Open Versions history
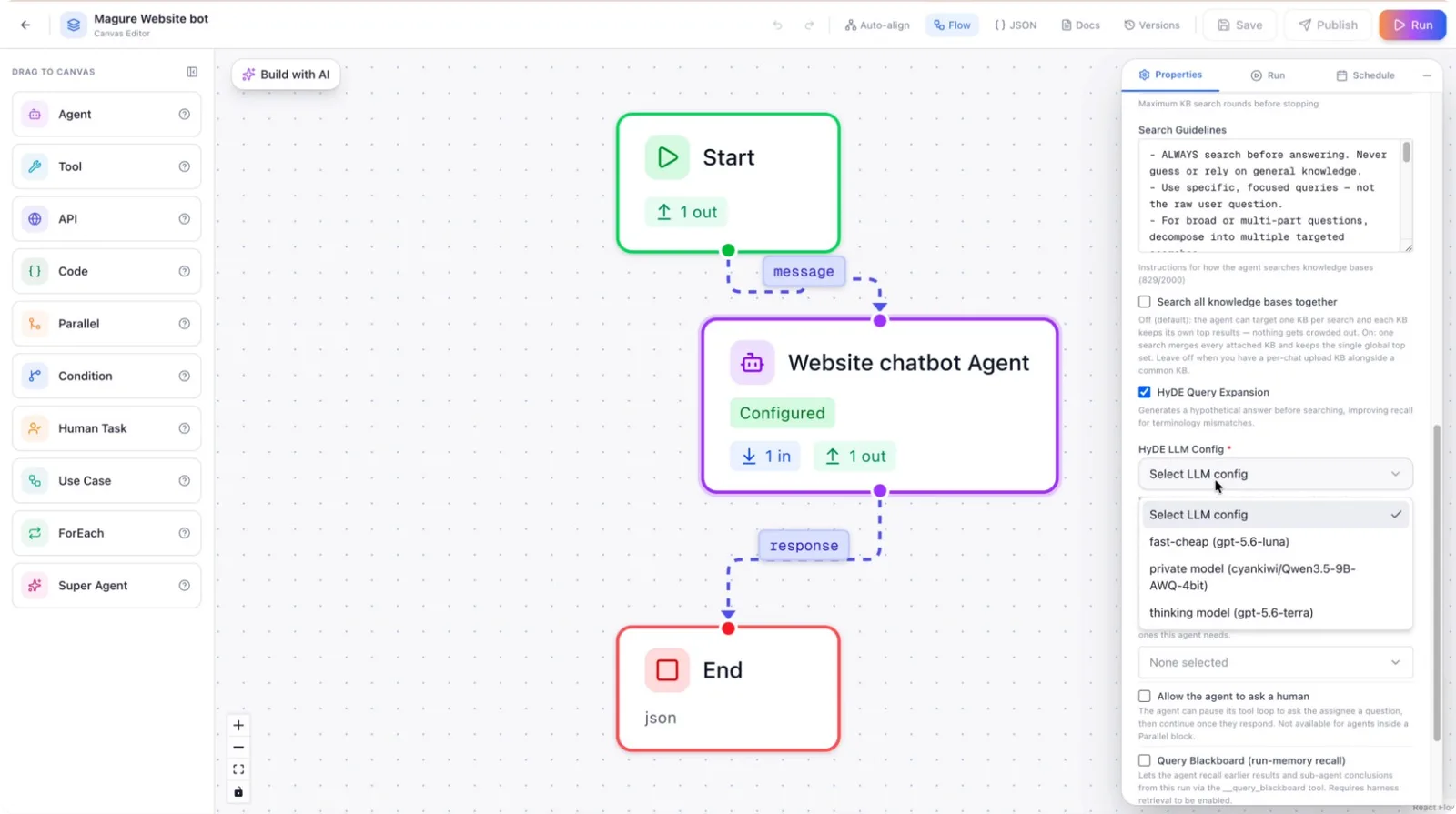Image resolution: width=1456 pixels, height=814 pixels. (x=1151, y=25)
